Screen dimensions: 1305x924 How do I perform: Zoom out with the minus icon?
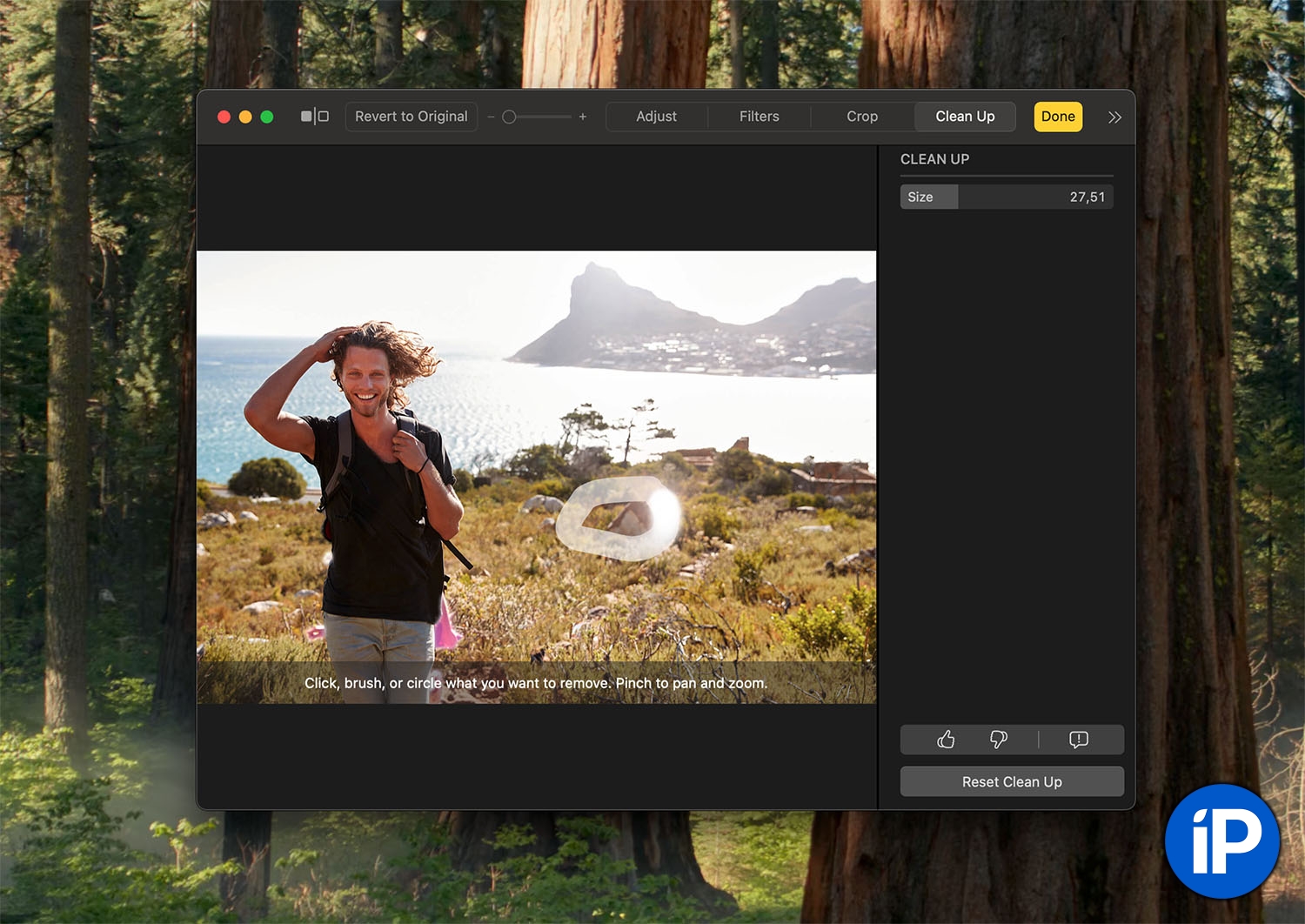(491, 117)
